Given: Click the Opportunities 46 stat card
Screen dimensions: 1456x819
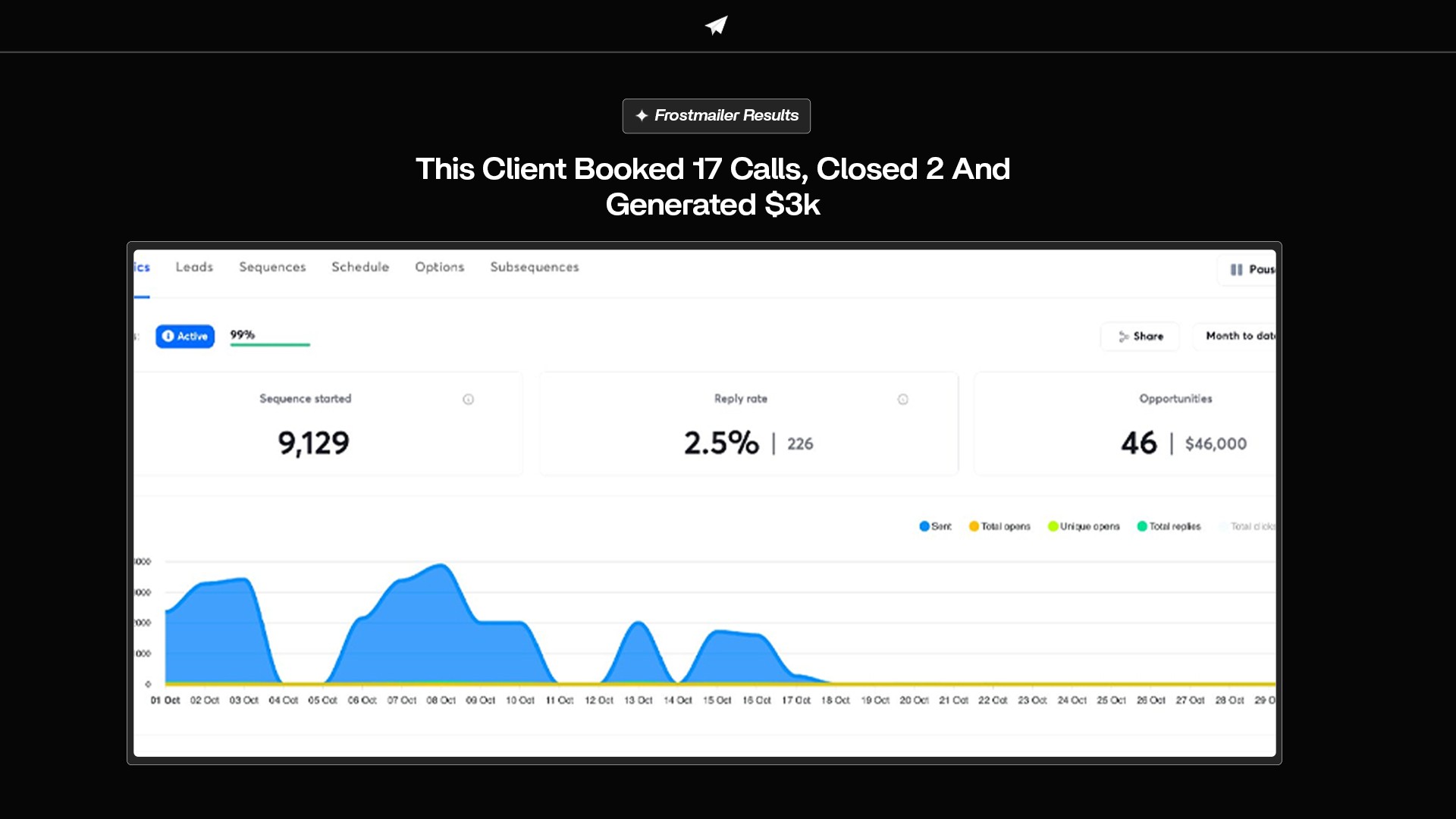Looking at the screenshot, I should click(1137, 425).
